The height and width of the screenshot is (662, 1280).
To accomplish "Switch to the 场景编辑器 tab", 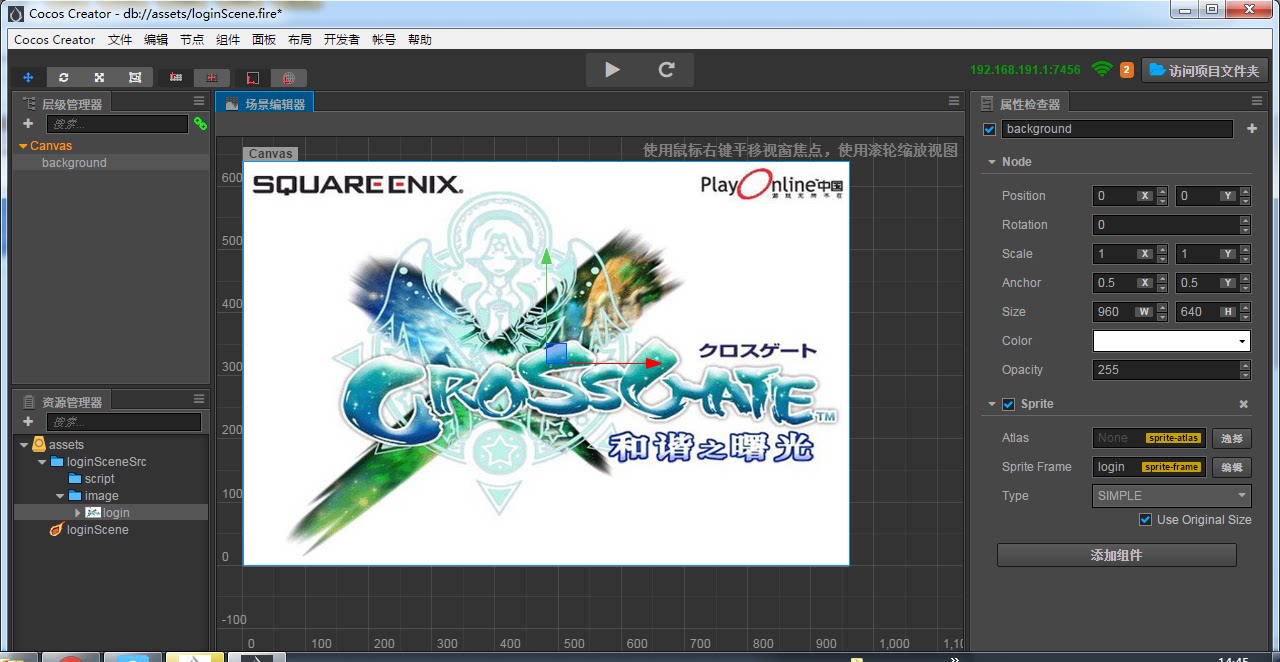I will 265,104.
